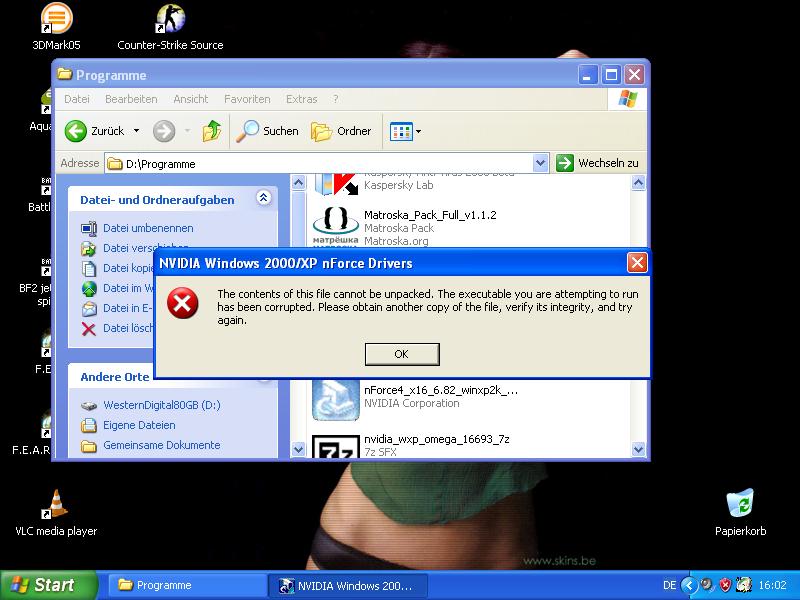Click the Matroska Pack file icon
Image resolution: width=800 pixels, height=600 pixels.
coord(335,227)
